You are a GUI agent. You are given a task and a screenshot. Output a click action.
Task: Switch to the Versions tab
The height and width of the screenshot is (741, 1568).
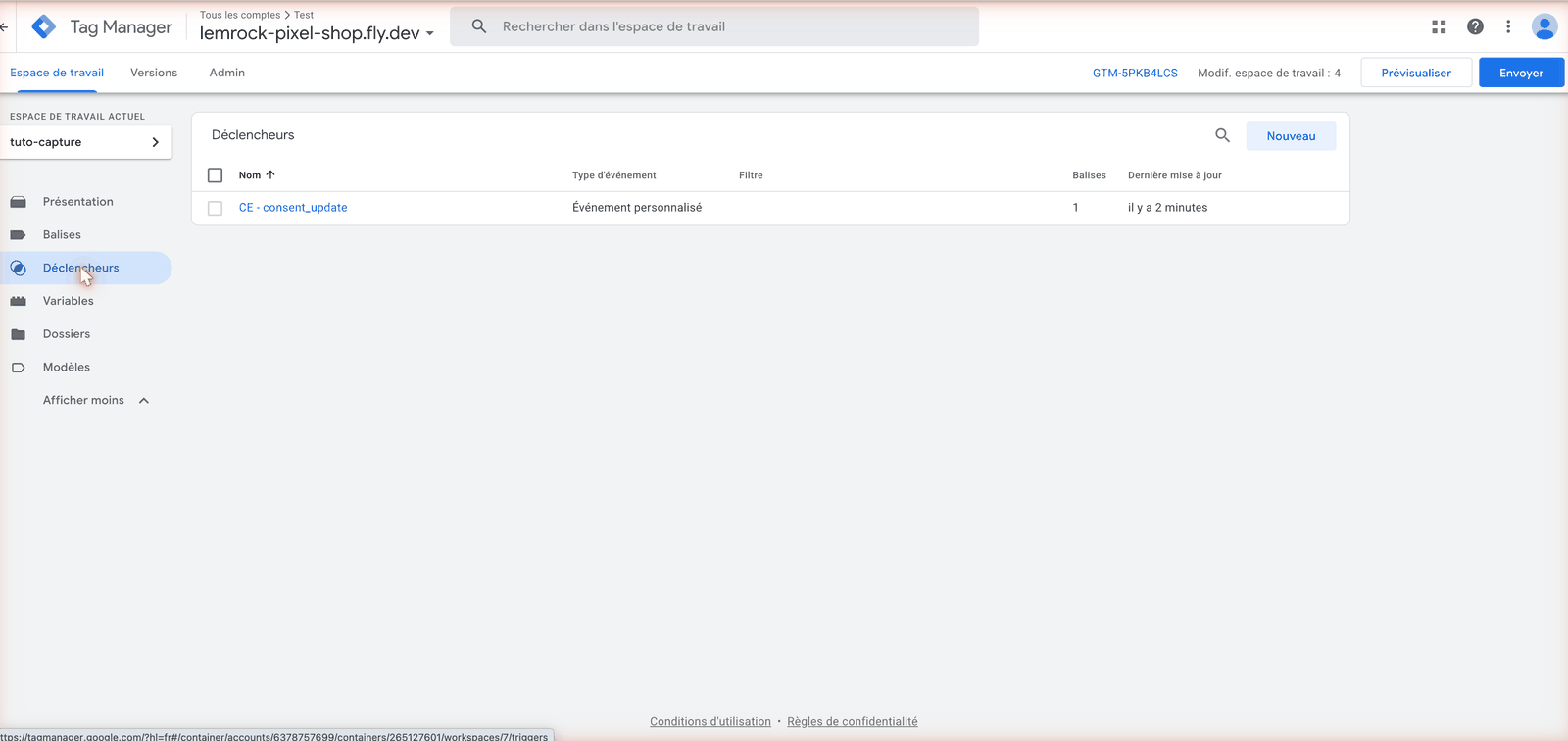click(154, 73)
